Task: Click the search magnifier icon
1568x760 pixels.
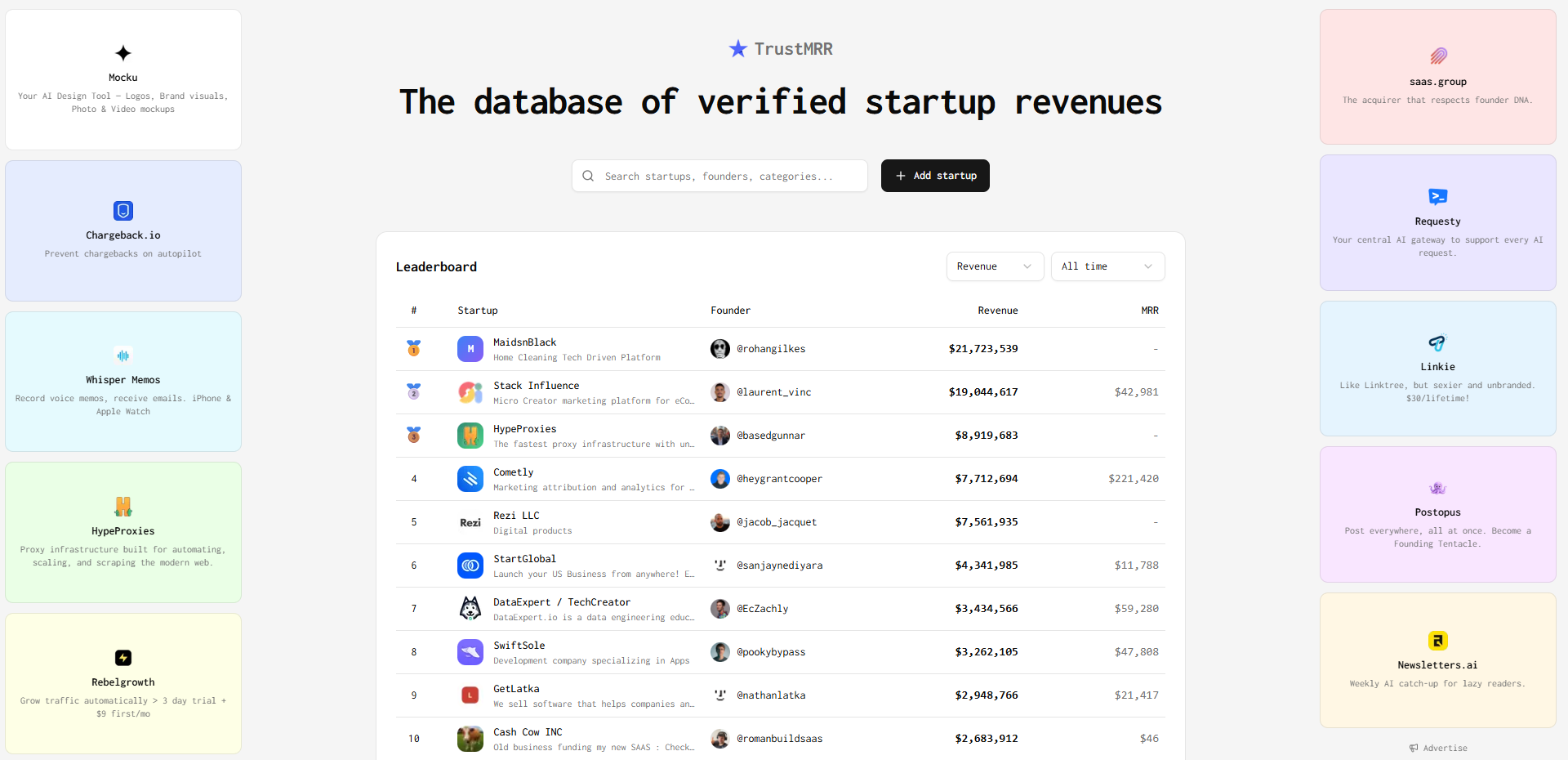Action: coord(588,176)
